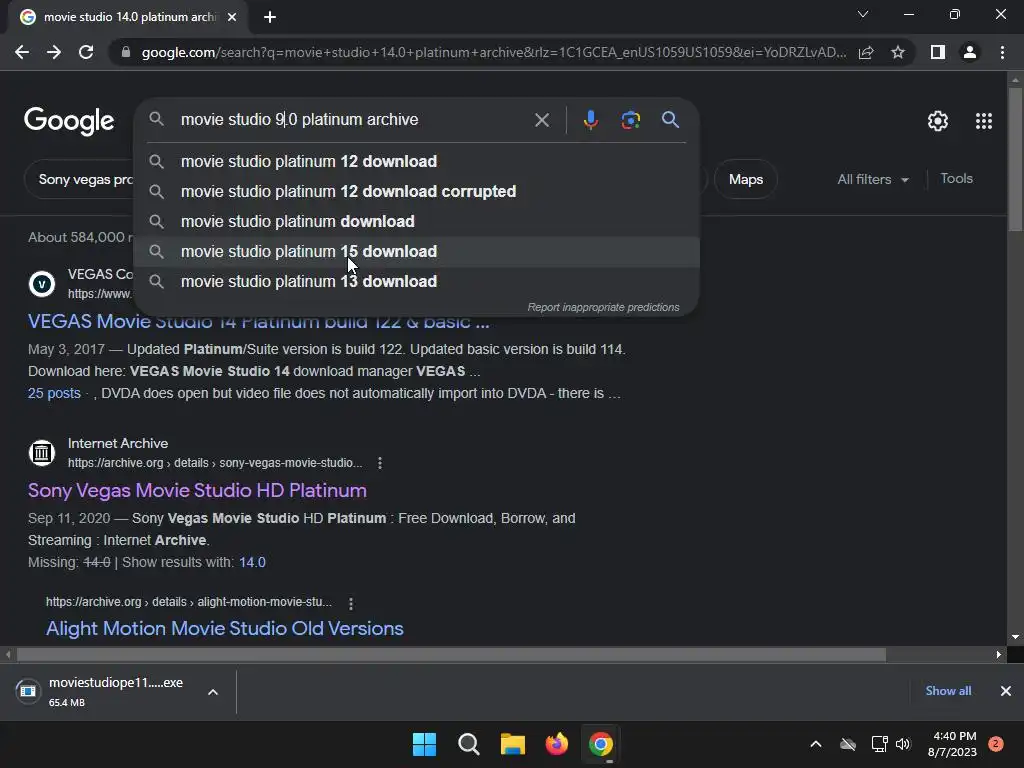Click the VEGAS site favicon
Viewport: 1024px width, 768px height.
pos(42,284)
